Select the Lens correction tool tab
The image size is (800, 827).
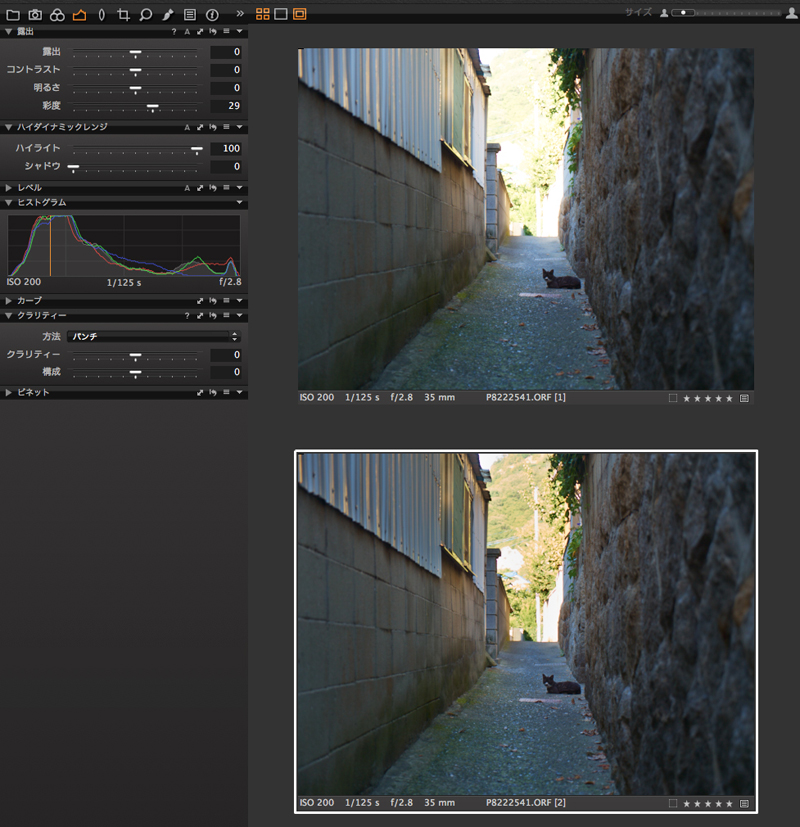(x=101, y=15)
